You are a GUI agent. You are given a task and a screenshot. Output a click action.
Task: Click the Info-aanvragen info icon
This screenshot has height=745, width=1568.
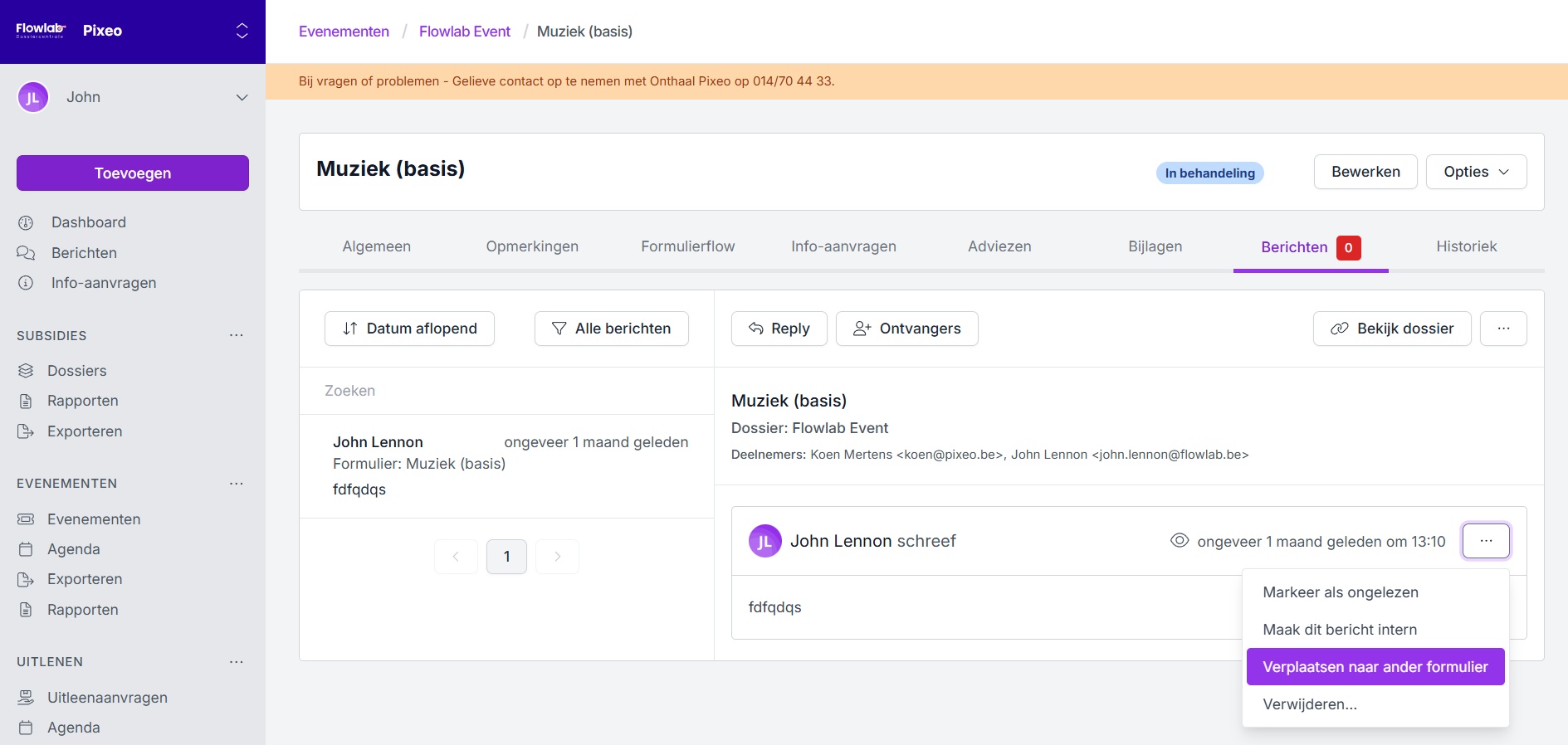[x=26, y=283]
